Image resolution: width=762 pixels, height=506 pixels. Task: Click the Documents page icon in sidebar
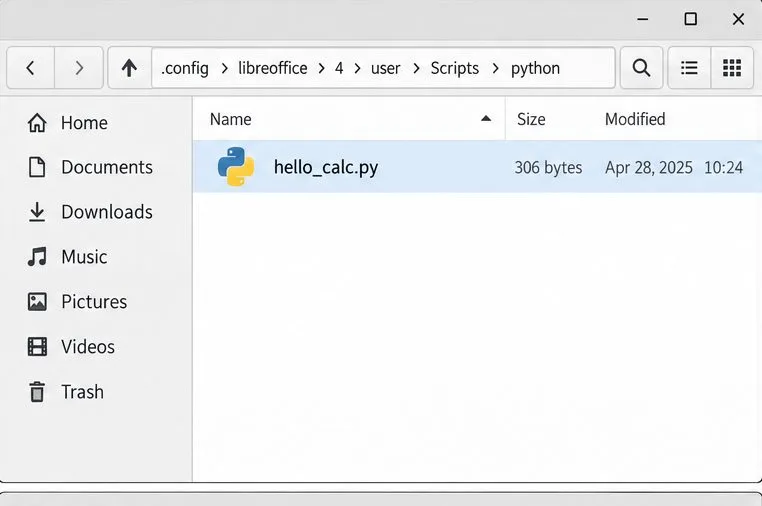click(x=37, y=167)
